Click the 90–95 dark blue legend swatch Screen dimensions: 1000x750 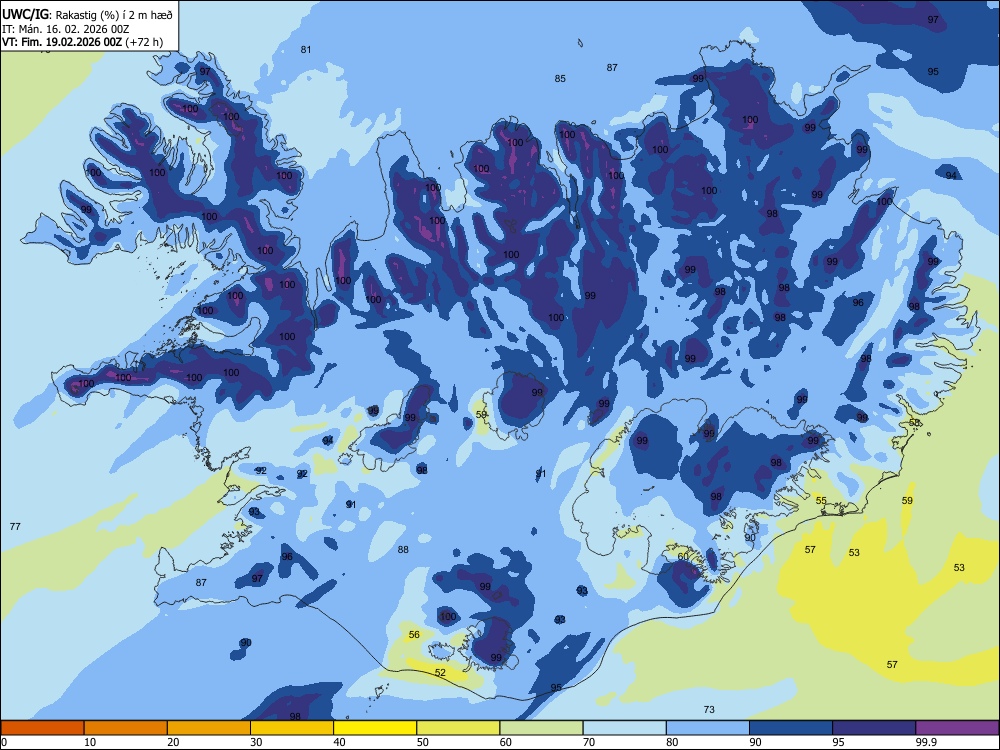click(x=791, y=728)
